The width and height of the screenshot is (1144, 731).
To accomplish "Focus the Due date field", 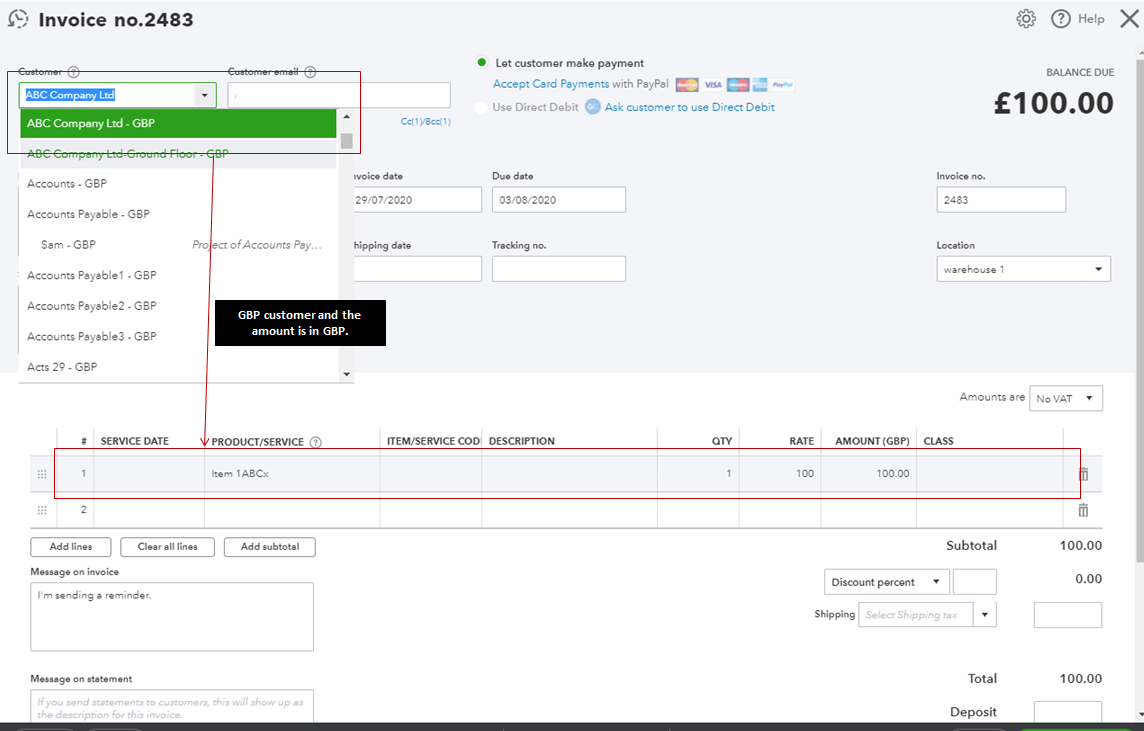I will click(559, 200).
